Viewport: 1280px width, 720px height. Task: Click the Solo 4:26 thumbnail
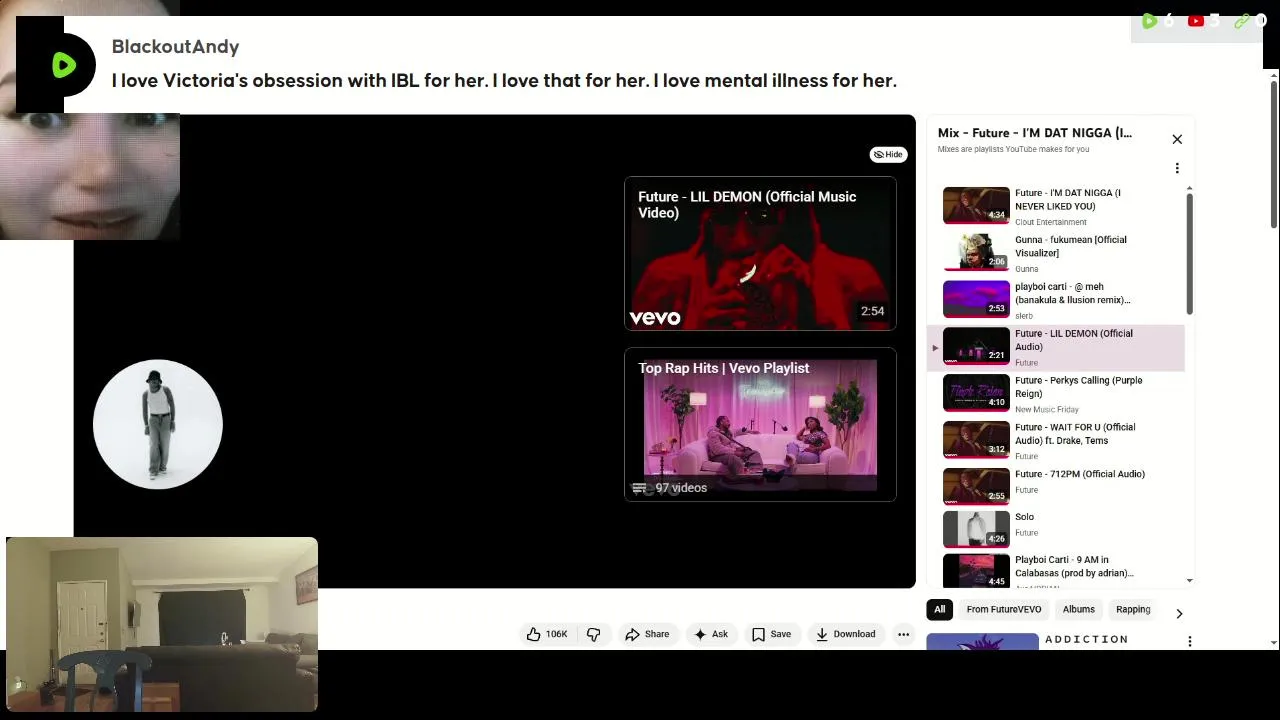976,530
